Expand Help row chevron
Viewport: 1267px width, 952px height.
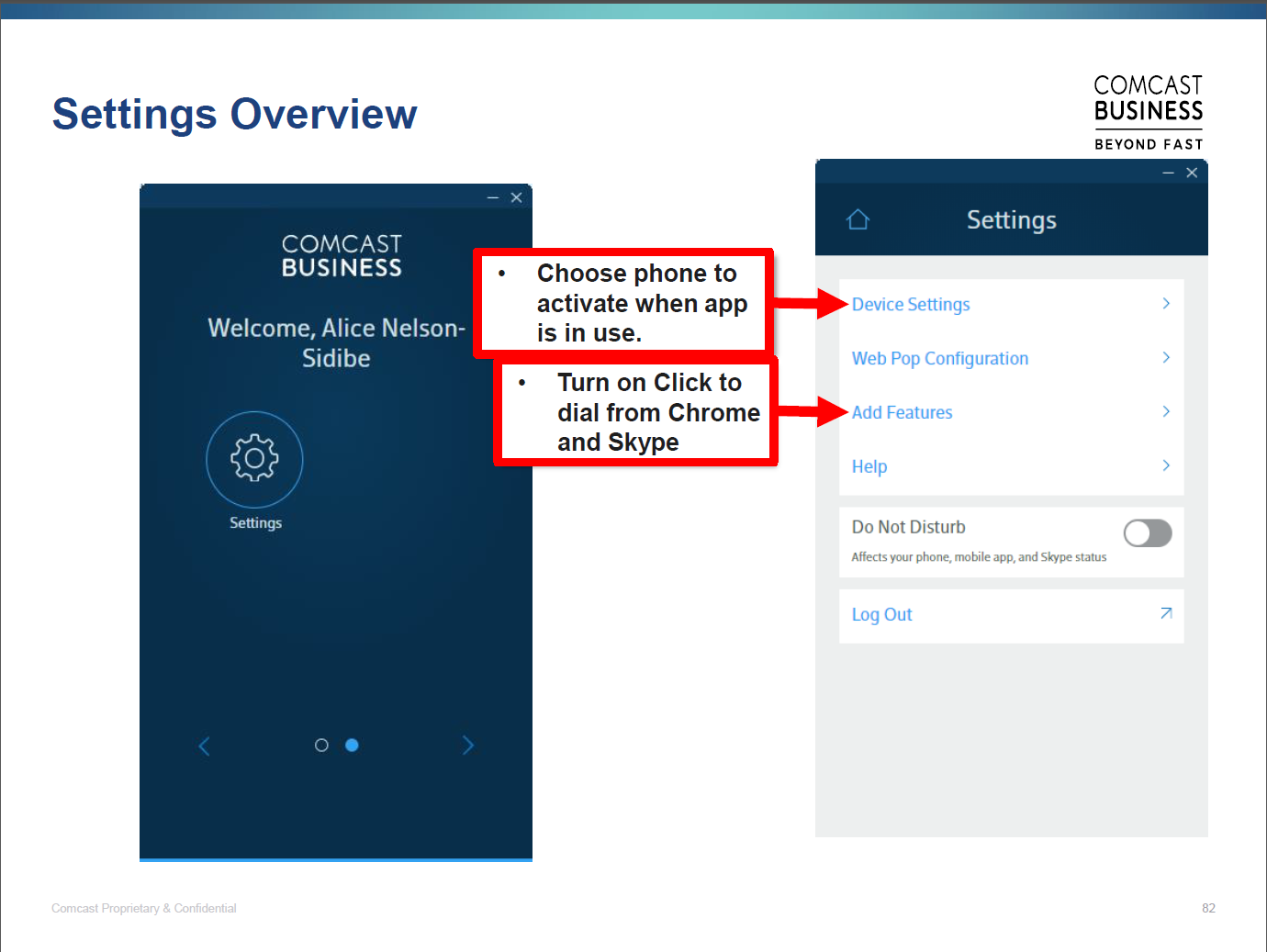[x=1166, y=466]
